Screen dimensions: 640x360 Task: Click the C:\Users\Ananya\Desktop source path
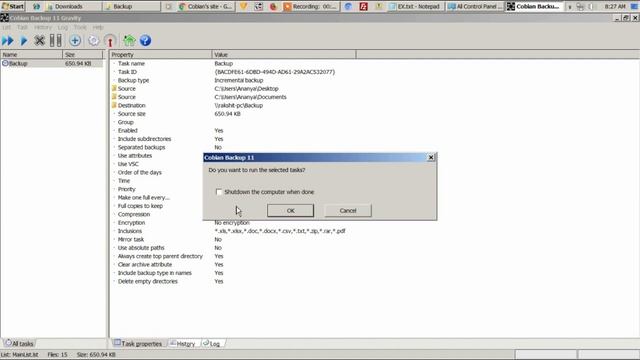pos(247,89)
